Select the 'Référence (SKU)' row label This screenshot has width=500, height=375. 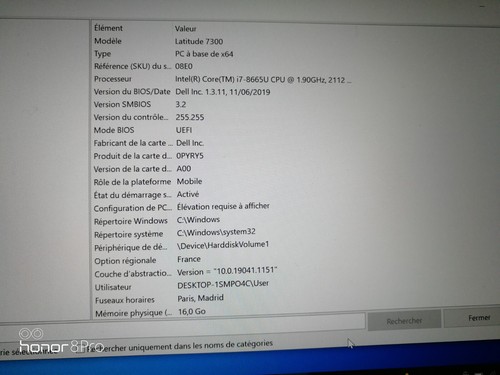click(x=133, y=66)
